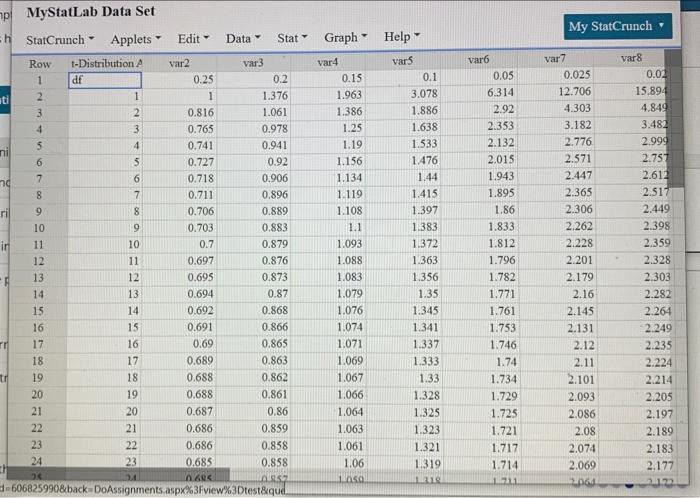
Task: Click the cell with value 2.069
Action: click(x=558, y=466)
